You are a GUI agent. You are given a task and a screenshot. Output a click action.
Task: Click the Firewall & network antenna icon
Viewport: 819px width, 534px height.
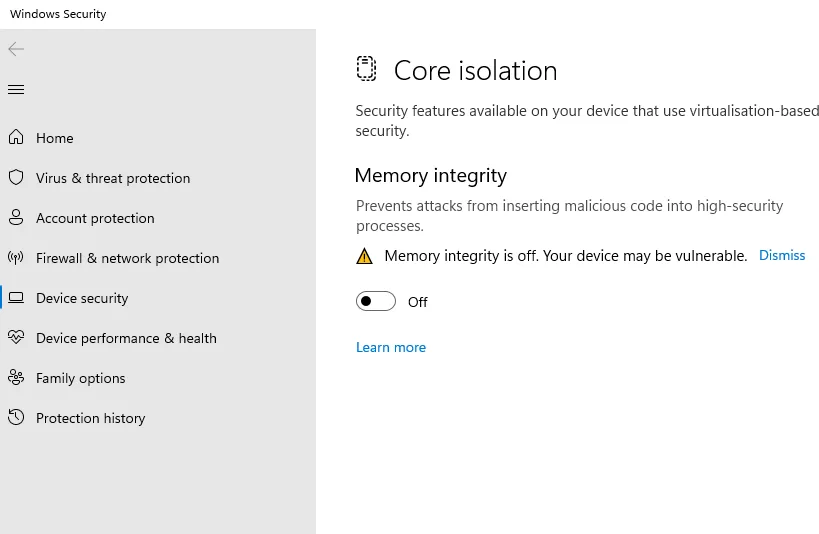(16, 258)
